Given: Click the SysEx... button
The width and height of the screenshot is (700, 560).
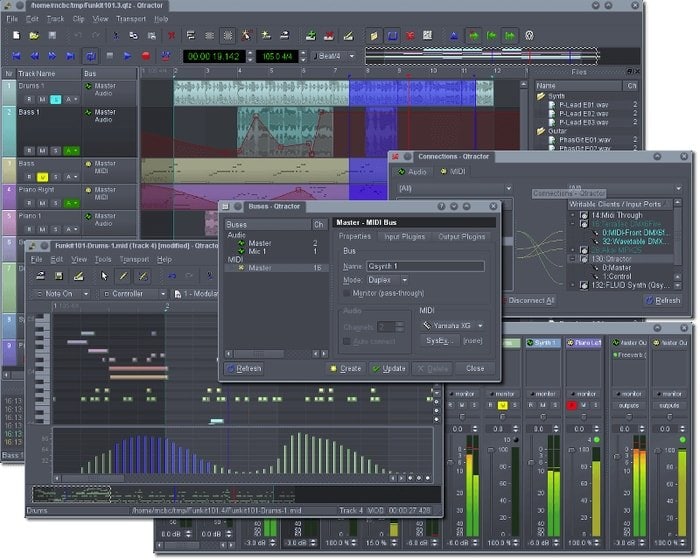Looking at the screenshot, I should [439, 341].
